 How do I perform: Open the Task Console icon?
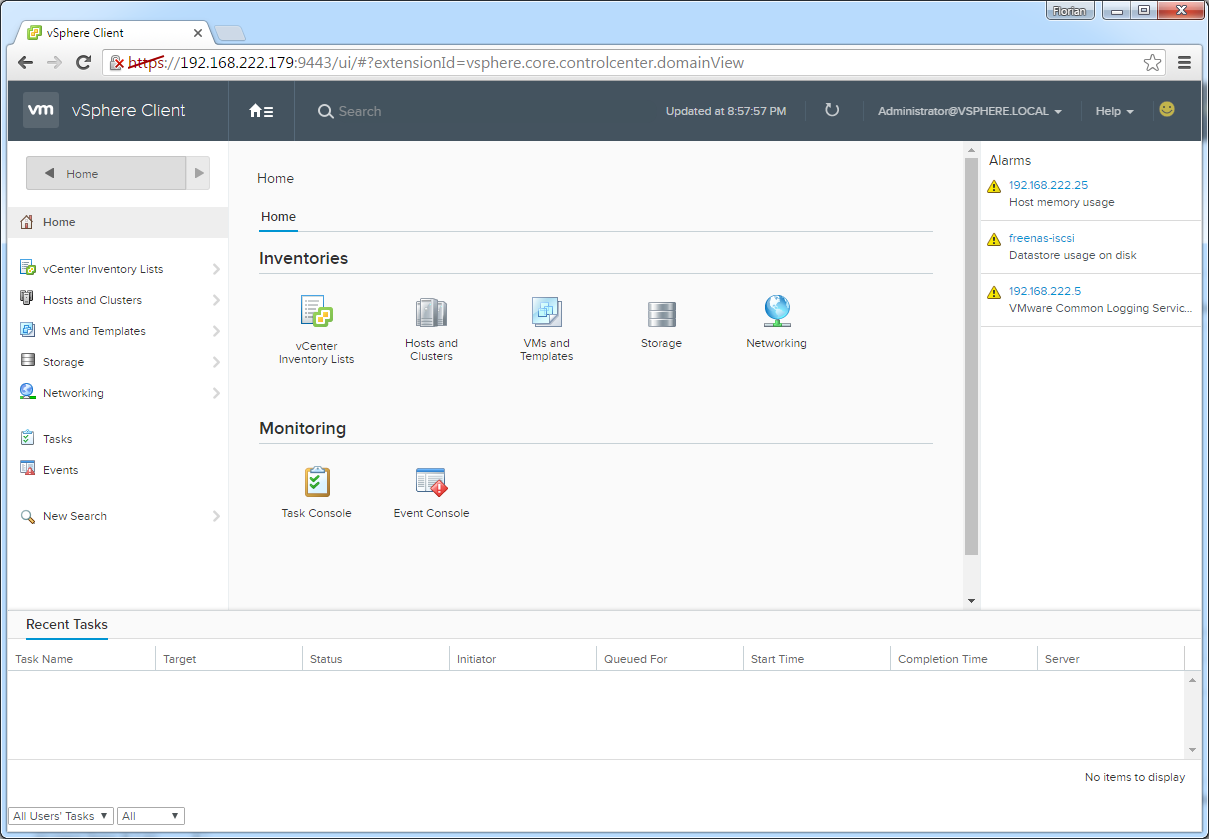click(x=316, y=482)
